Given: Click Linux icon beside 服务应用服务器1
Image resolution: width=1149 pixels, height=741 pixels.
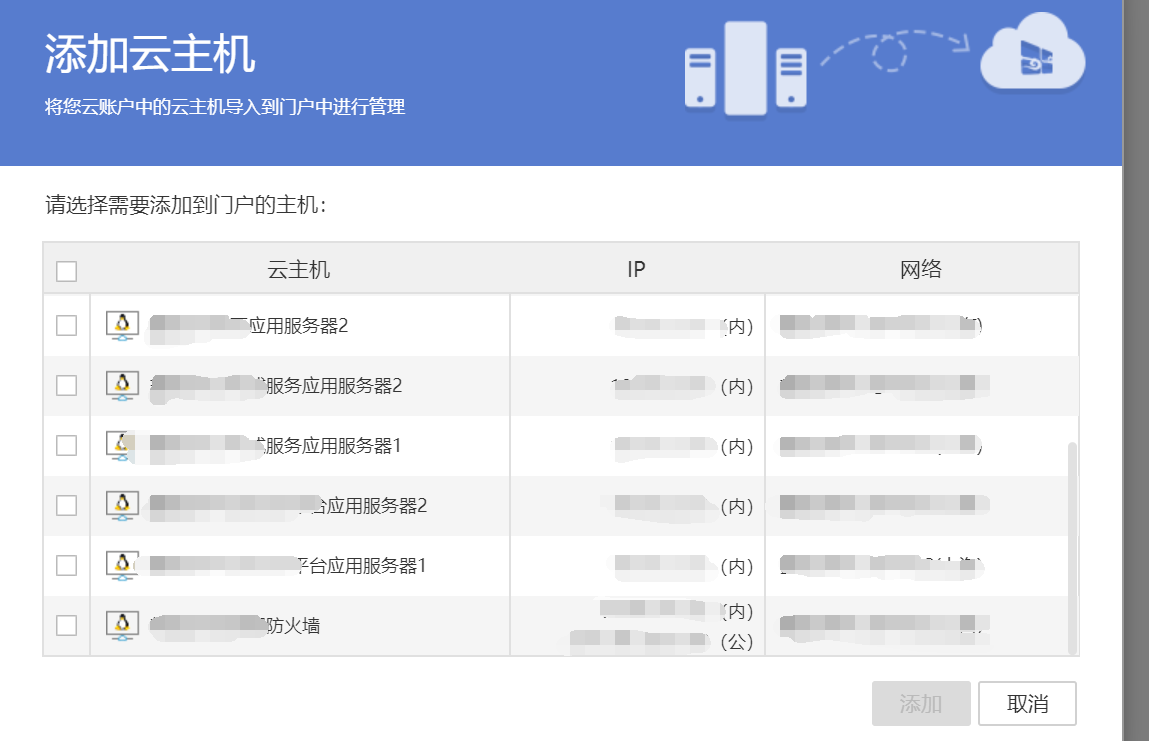Looking at the screenshot, I should tap(122, 446).
